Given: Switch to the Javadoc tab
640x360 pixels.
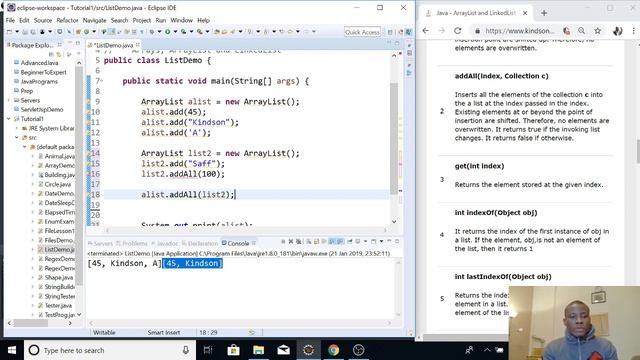Looking at the screenshot, I should [x=165, y=243].
